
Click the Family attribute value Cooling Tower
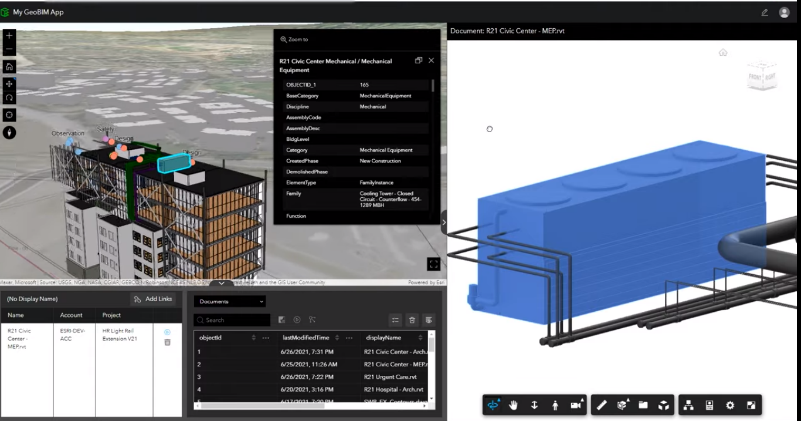point(390,199)
